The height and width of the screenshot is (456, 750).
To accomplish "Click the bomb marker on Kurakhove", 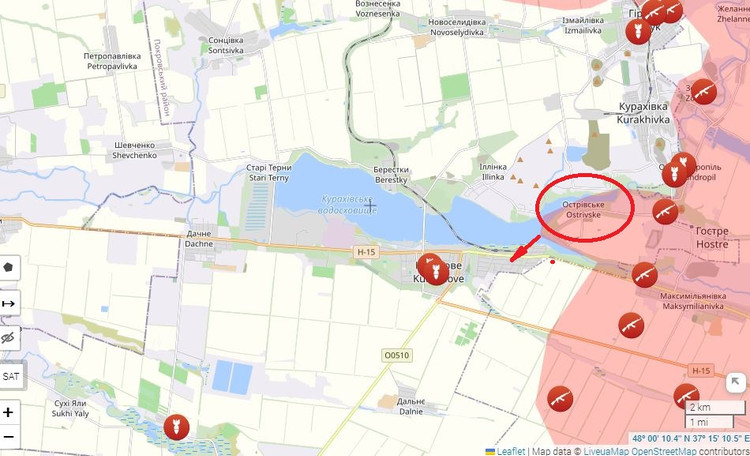I will (436, 272).
